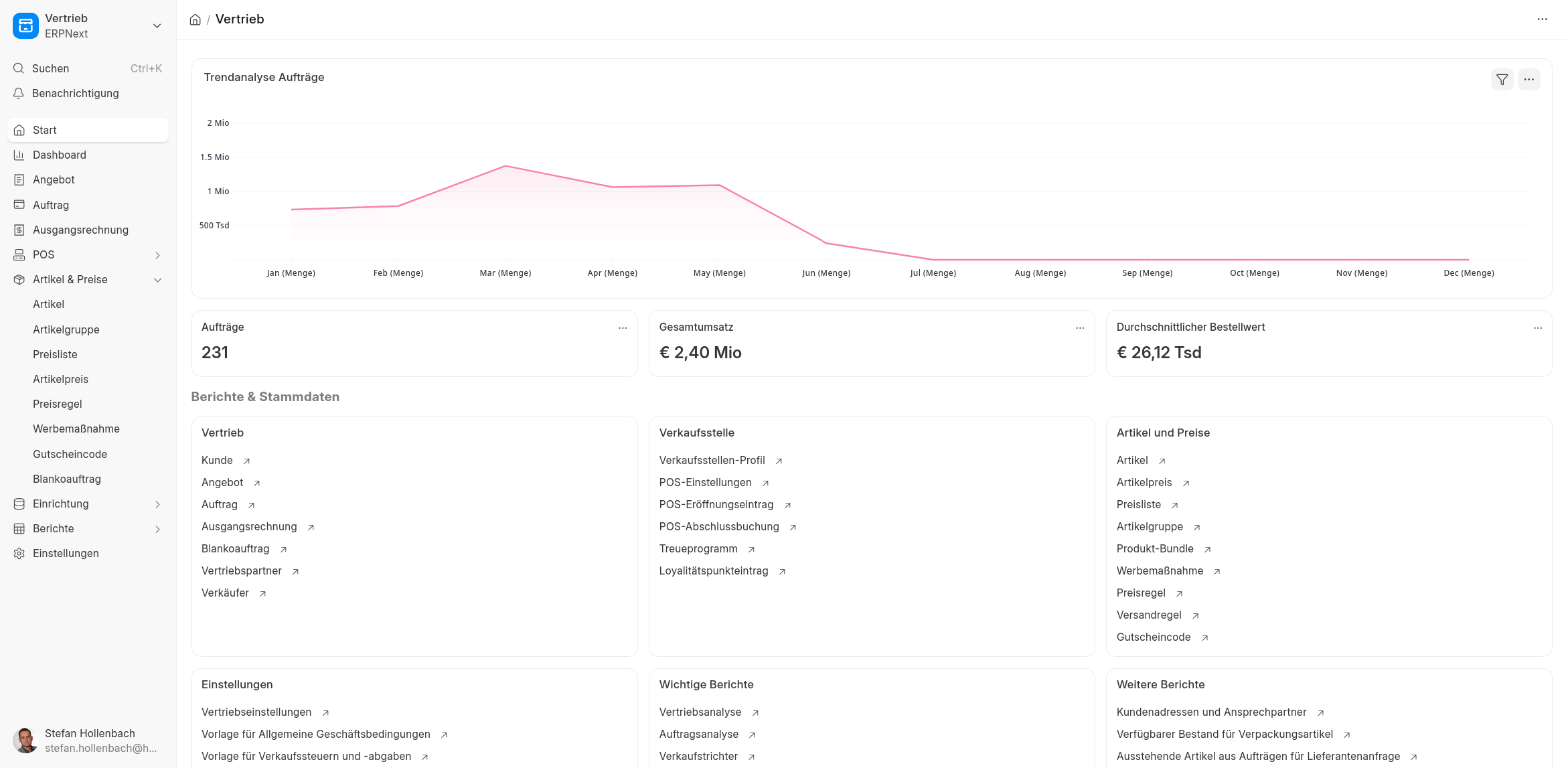Open POS-Abschlussbuchung link
This screenshot has width=1568, height=768.
click(719, 526)
